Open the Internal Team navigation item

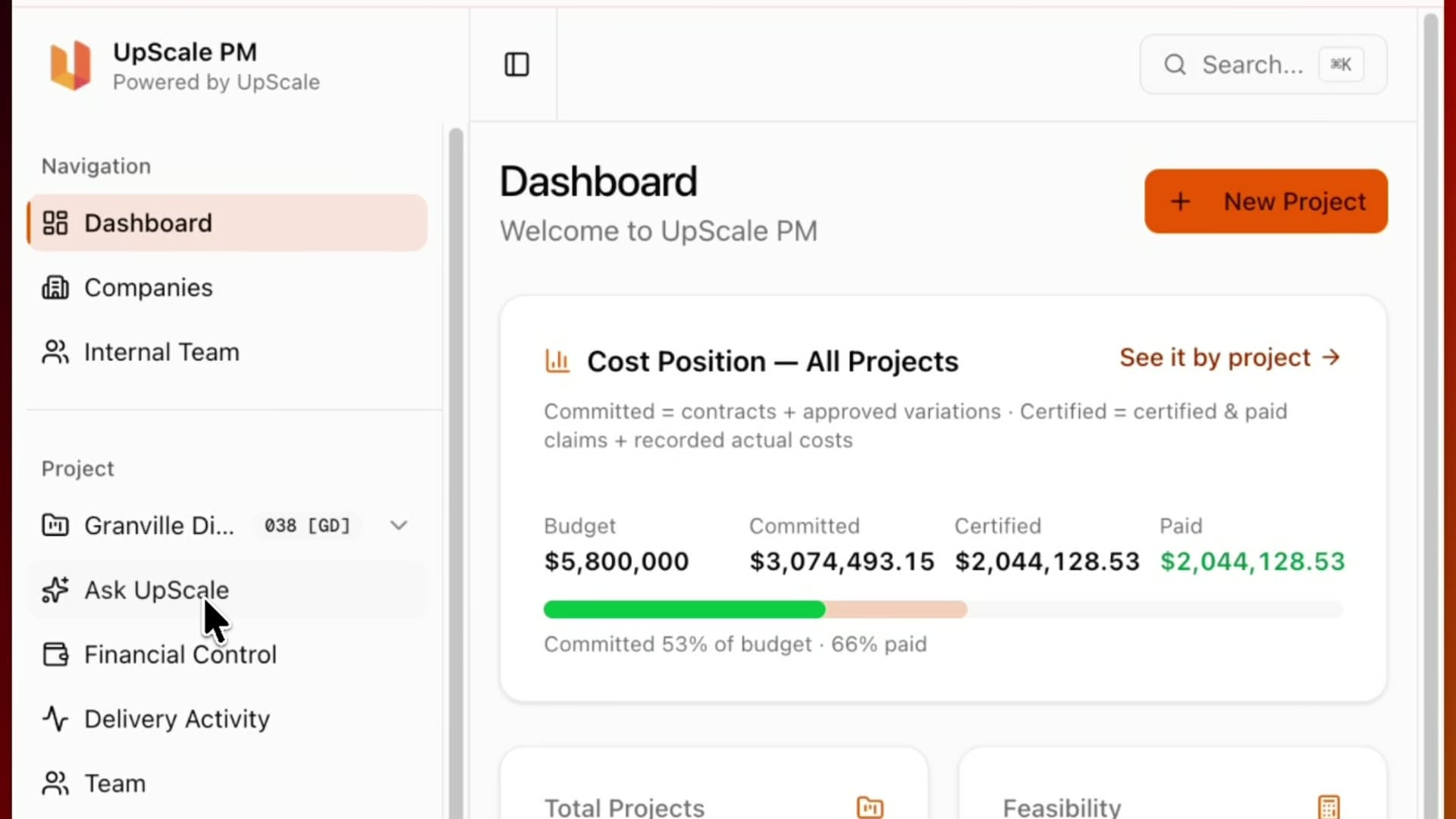tap(227, 352)
